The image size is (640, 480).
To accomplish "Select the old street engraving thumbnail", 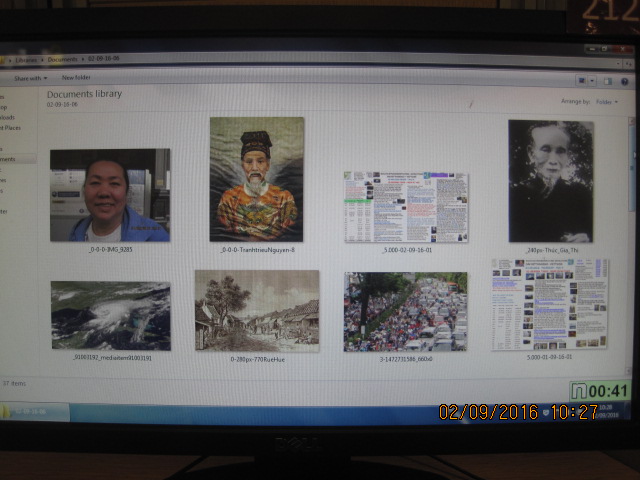I will (x=257, y=311).
